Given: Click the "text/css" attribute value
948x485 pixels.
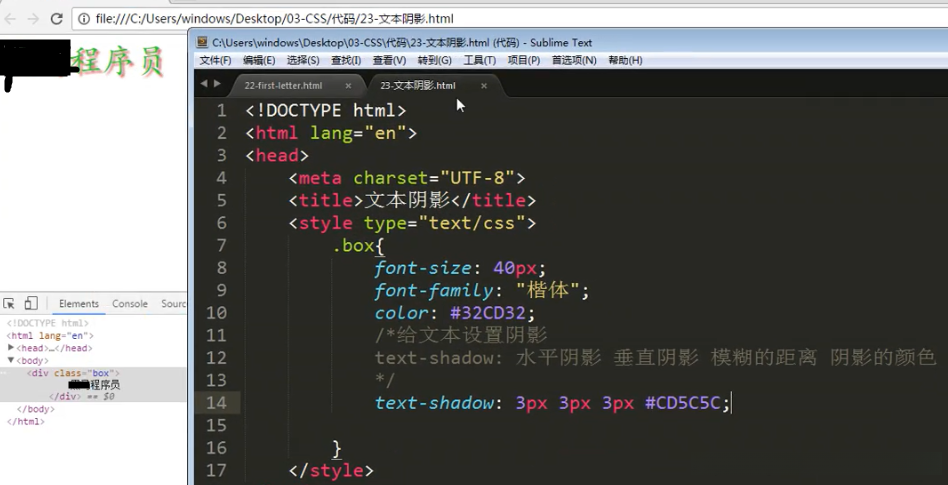Looking at the screenshot, I should (472, 223).
